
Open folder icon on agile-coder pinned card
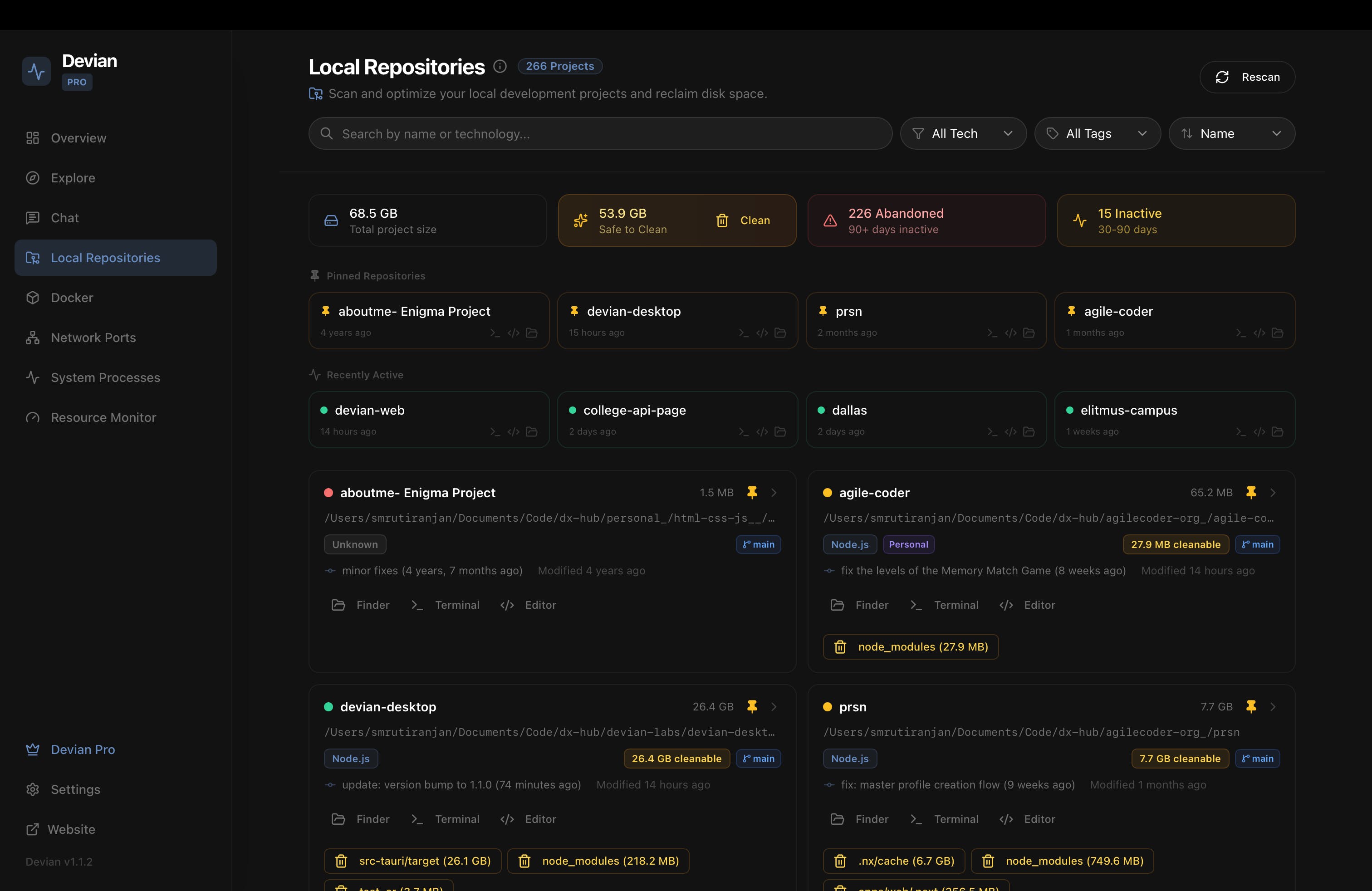coord(1278,333)
